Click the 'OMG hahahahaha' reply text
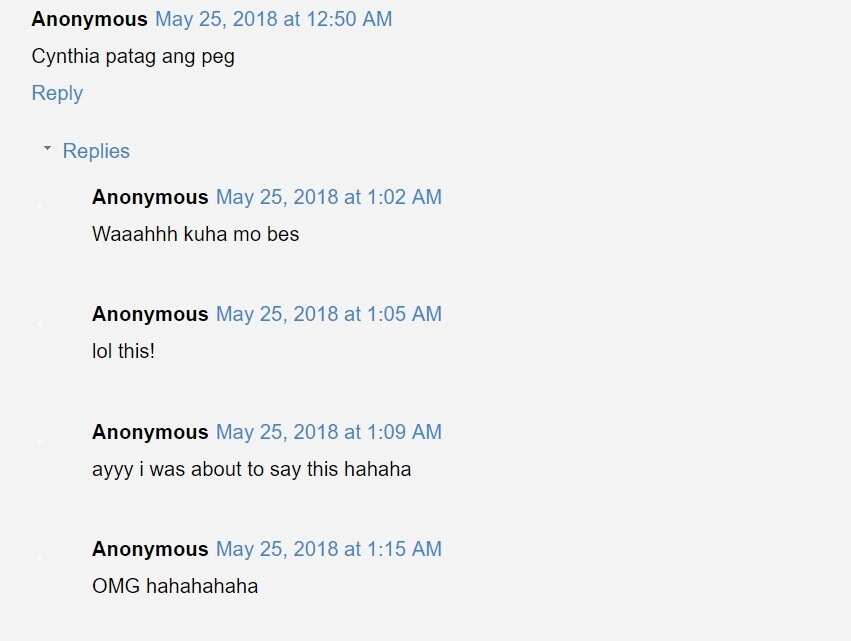This screenshot has width=851, height=641. pyautogui.click(x=175, y=586)
